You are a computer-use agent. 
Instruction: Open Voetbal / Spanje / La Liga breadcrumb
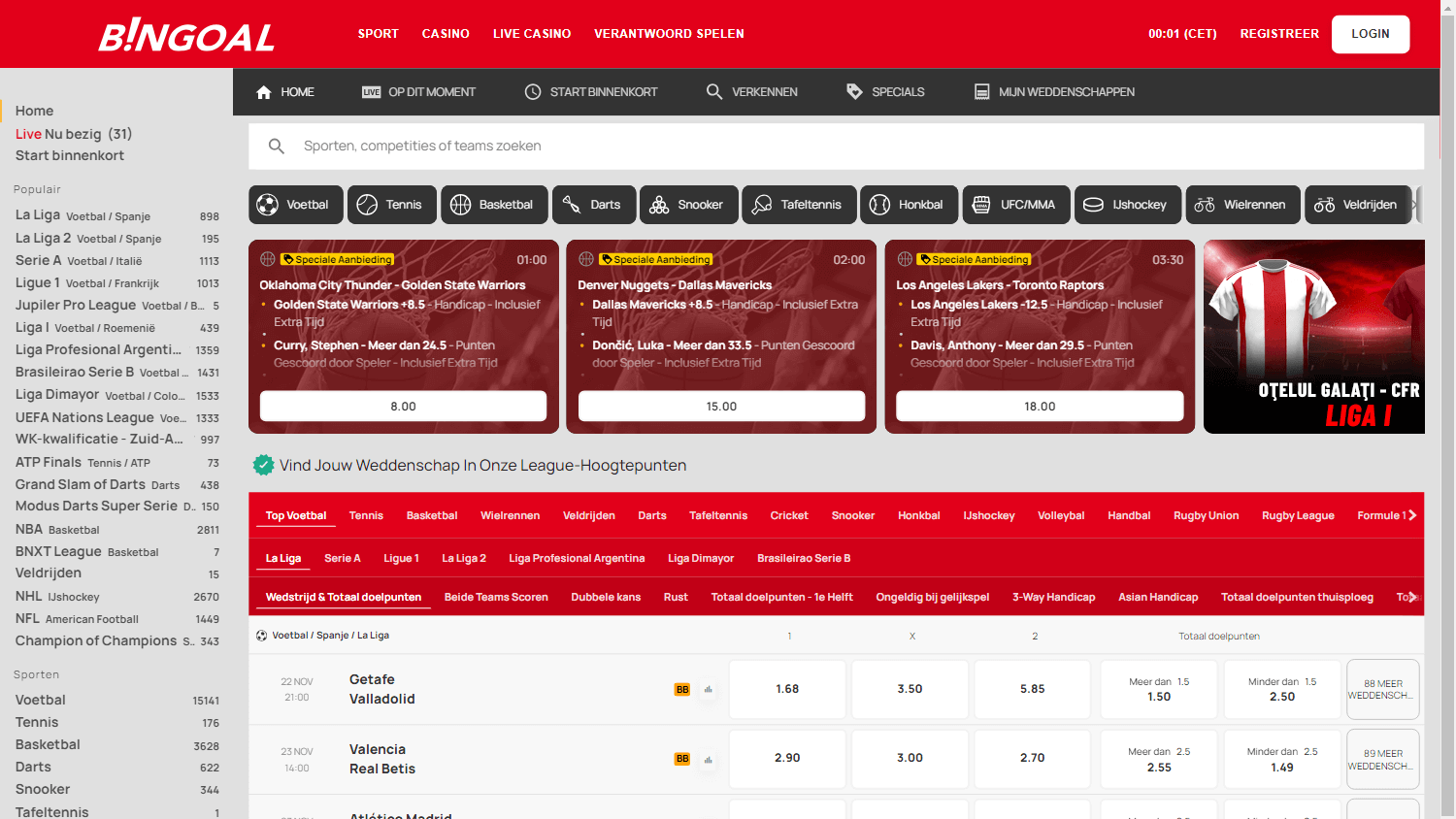(x=330, y=636)
